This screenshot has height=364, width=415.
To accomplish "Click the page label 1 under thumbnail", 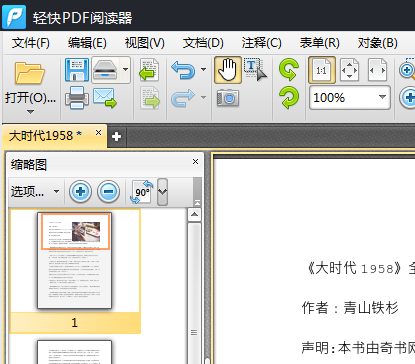I will pyautogui.click(x=75, y=323).
